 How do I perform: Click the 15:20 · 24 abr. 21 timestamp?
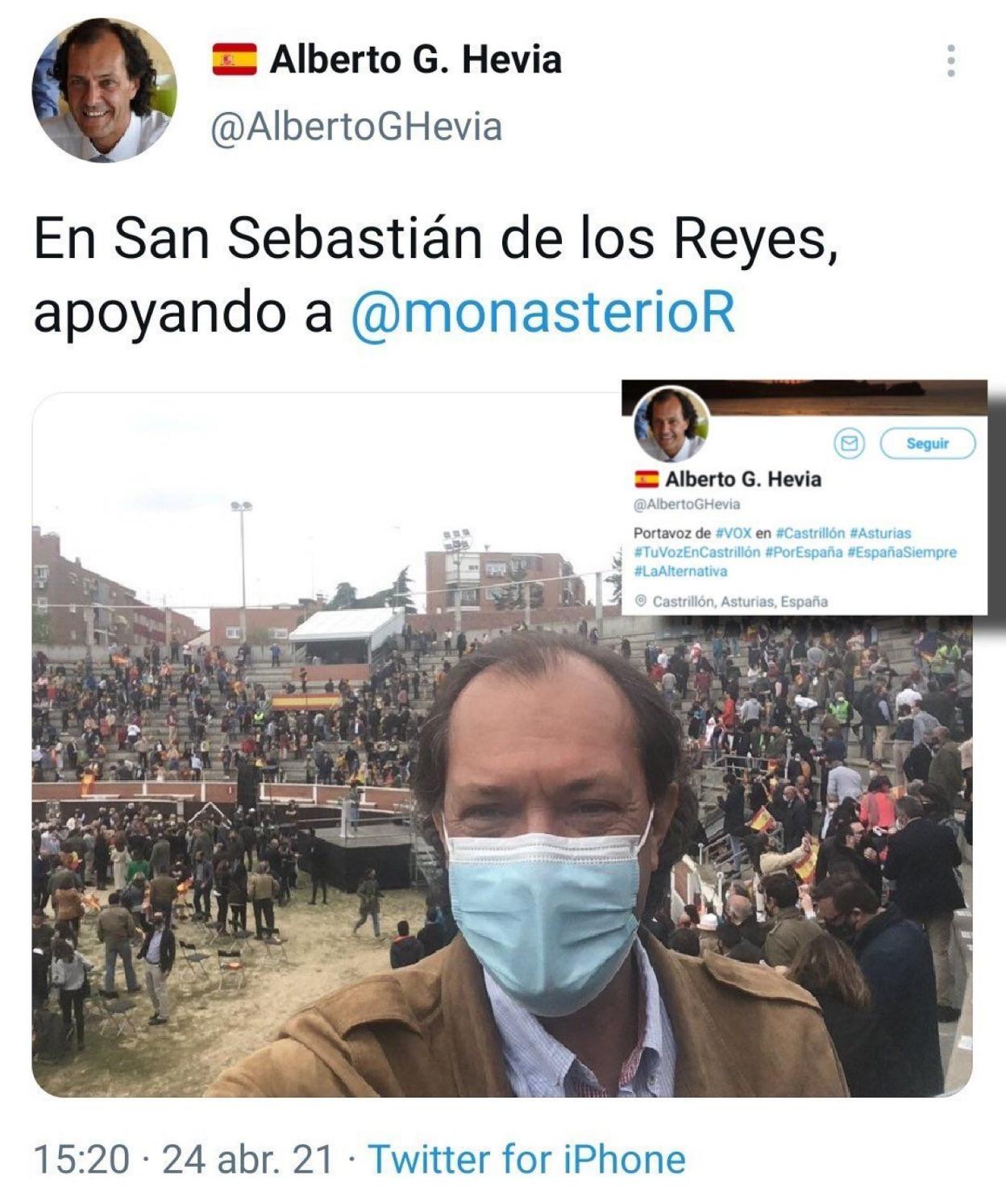[183, 1160]
